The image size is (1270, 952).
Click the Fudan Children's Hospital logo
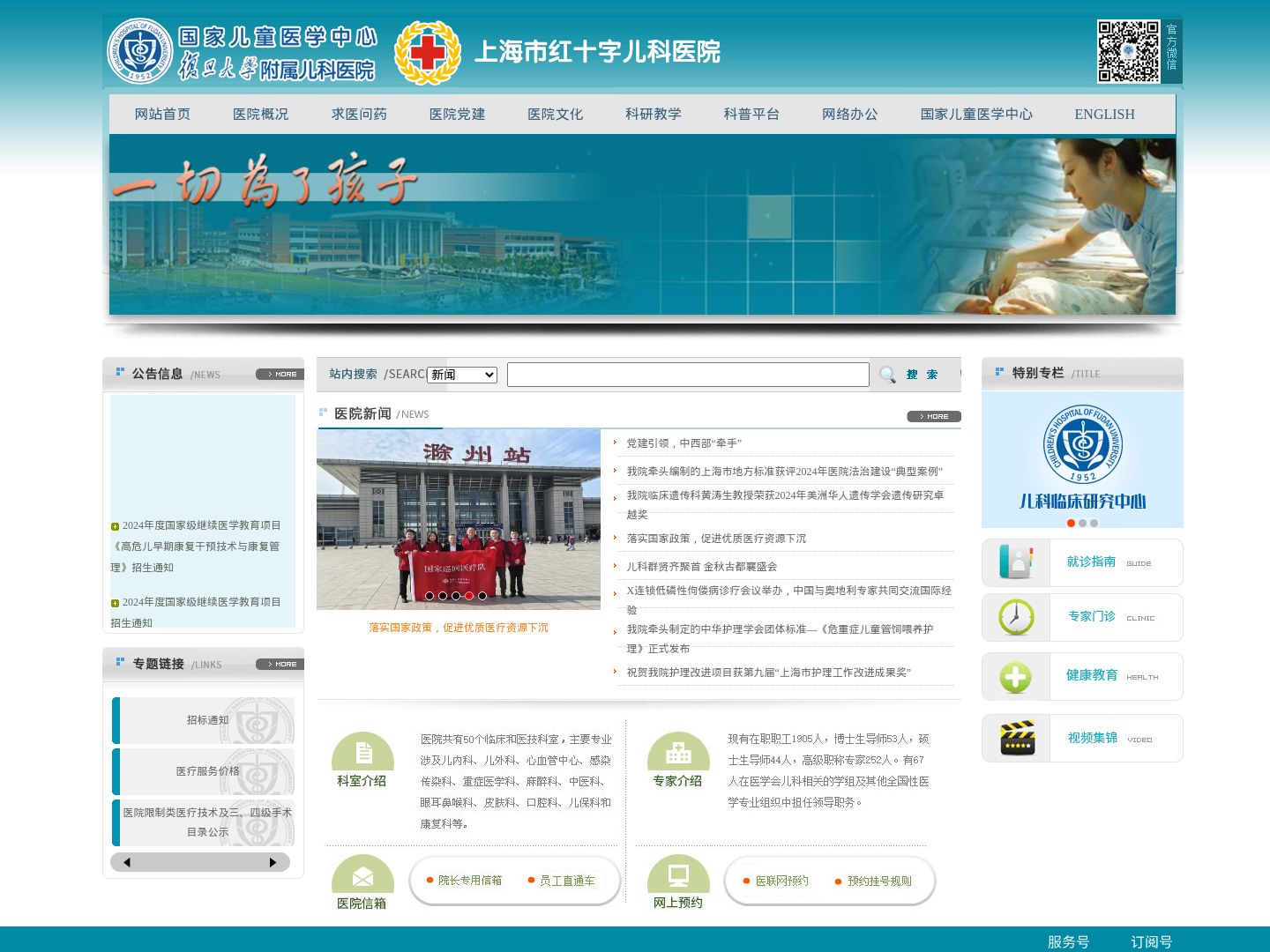[242, 52]
